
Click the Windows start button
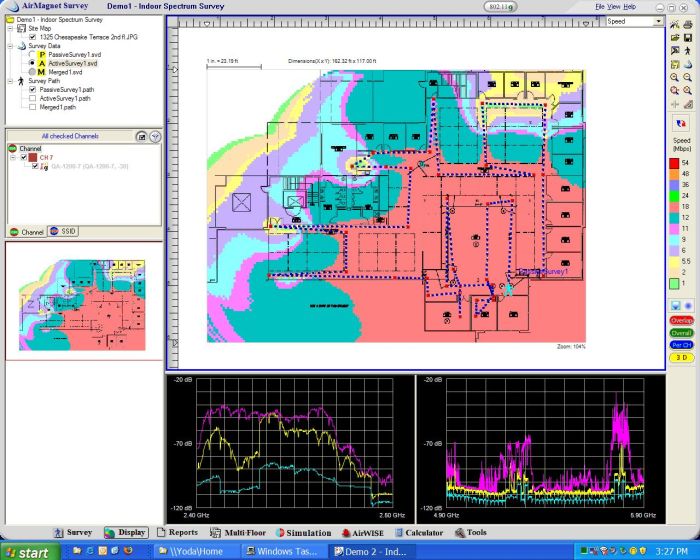29,552
